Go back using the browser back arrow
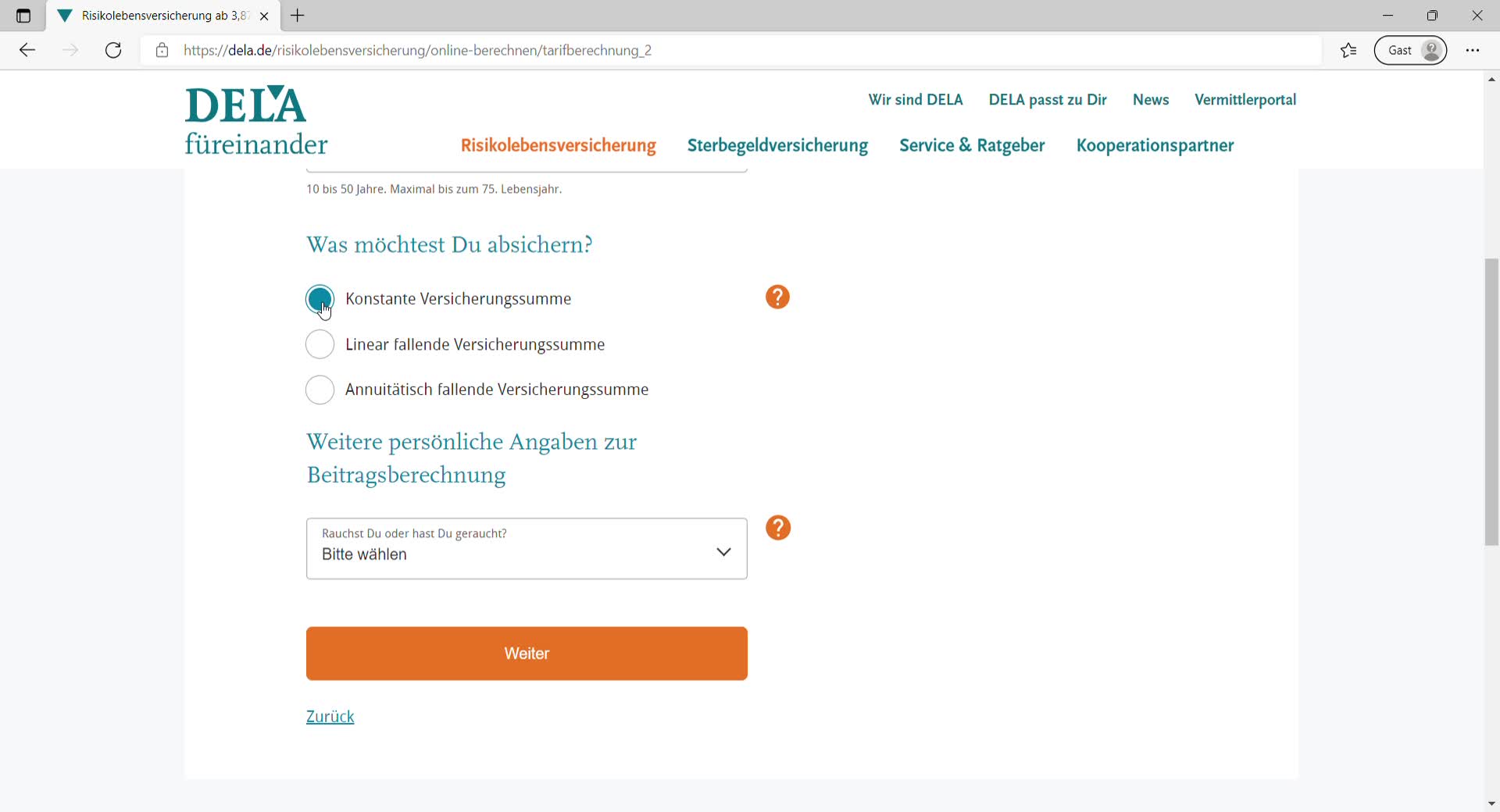Image resolution: width=1500 pixels, height=812 pixels. [x=27, y=51]
